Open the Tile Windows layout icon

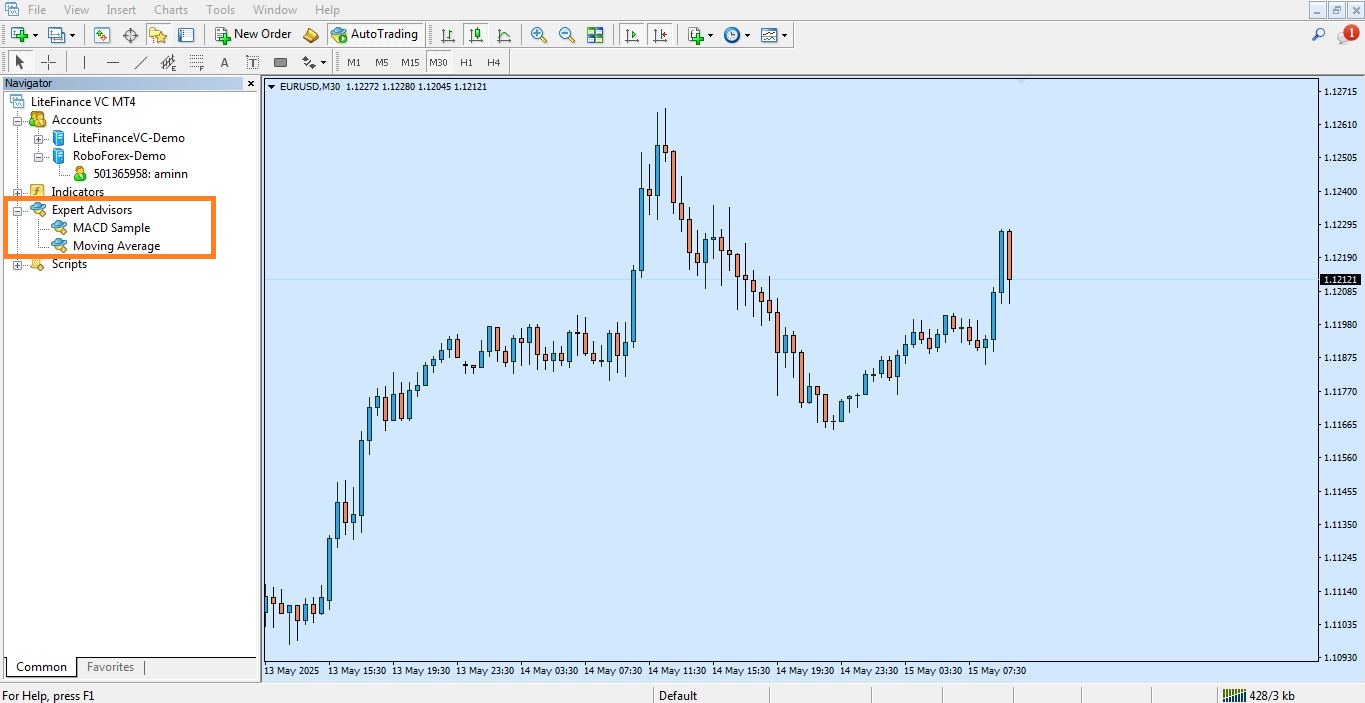595,35
